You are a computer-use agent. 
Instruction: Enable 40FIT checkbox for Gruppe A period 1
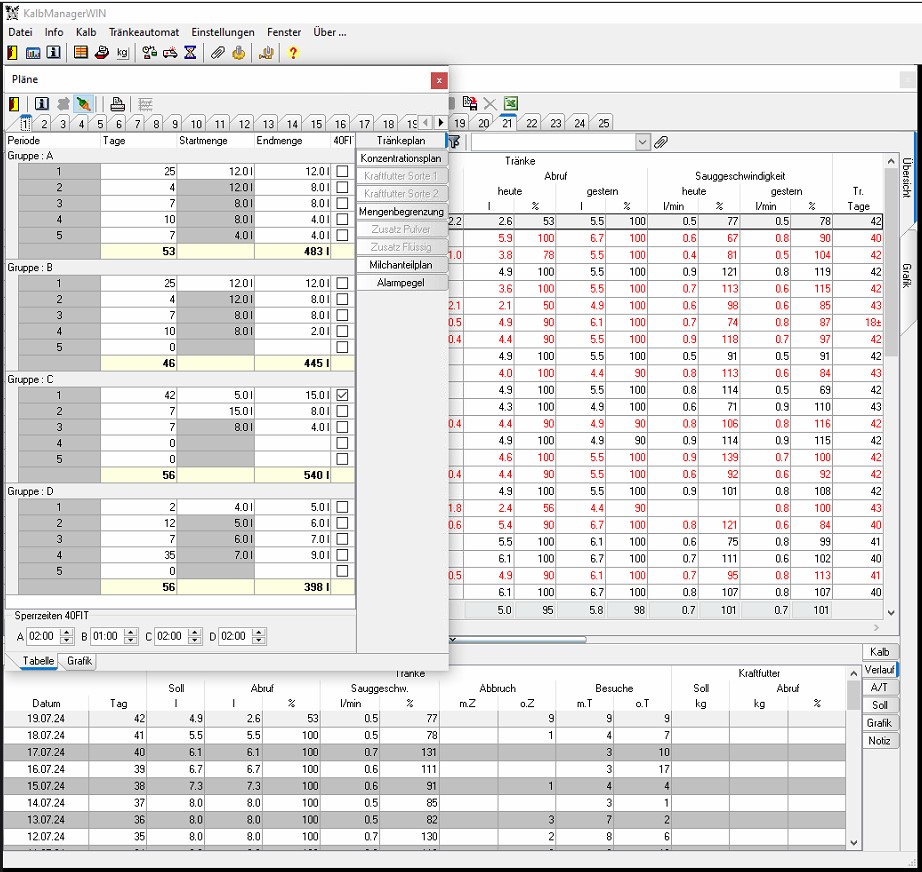343,172
